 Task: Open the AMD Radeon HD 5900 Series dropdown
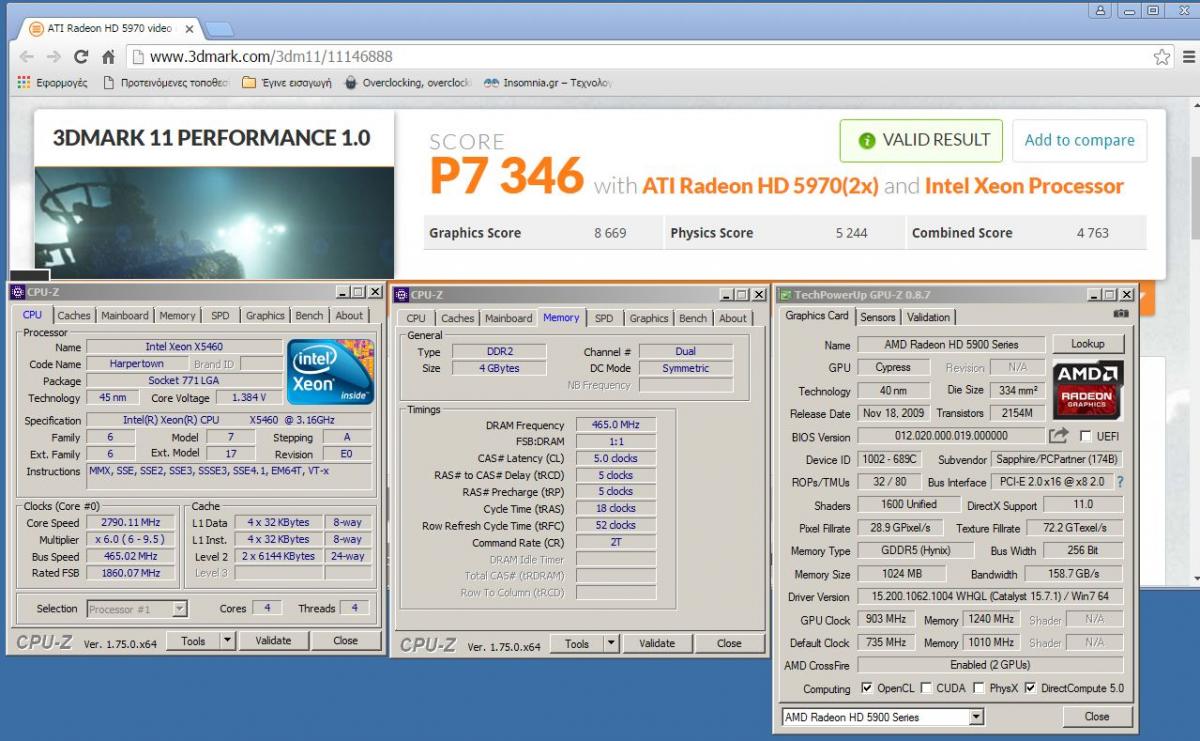(883, 717)
